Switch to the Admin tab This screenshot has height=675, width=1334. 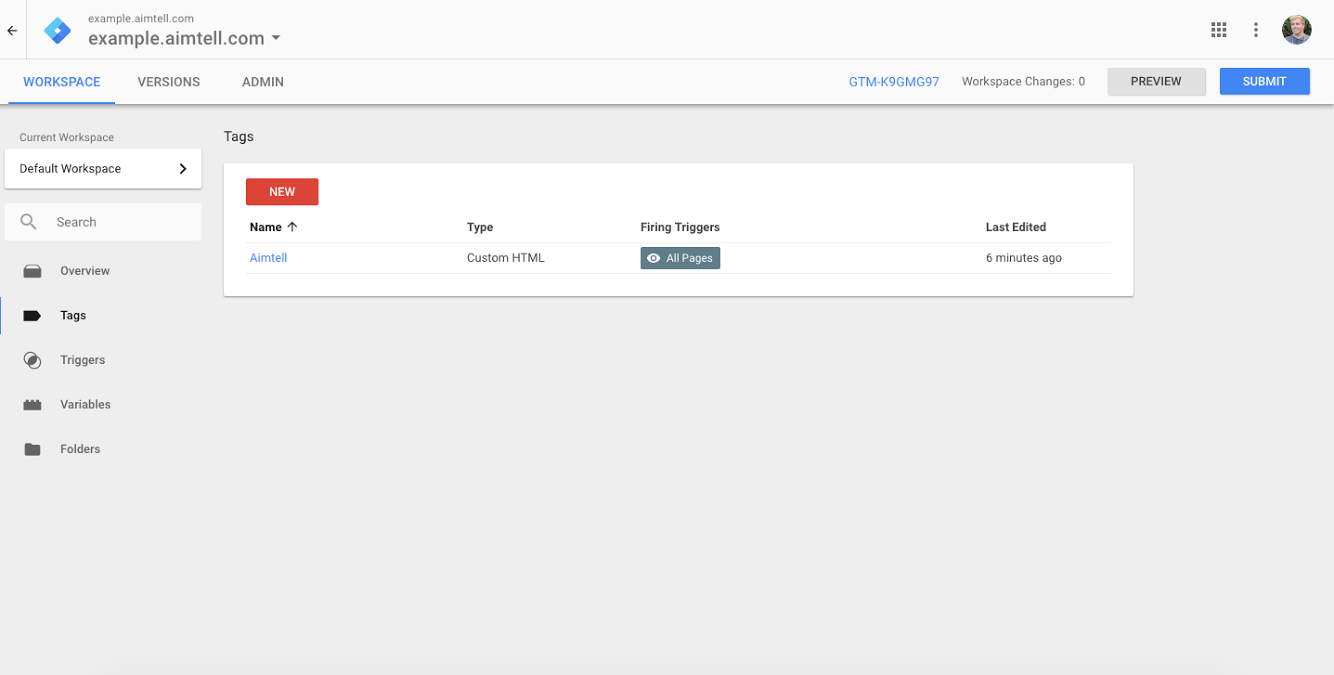click(x=263, y=82)
